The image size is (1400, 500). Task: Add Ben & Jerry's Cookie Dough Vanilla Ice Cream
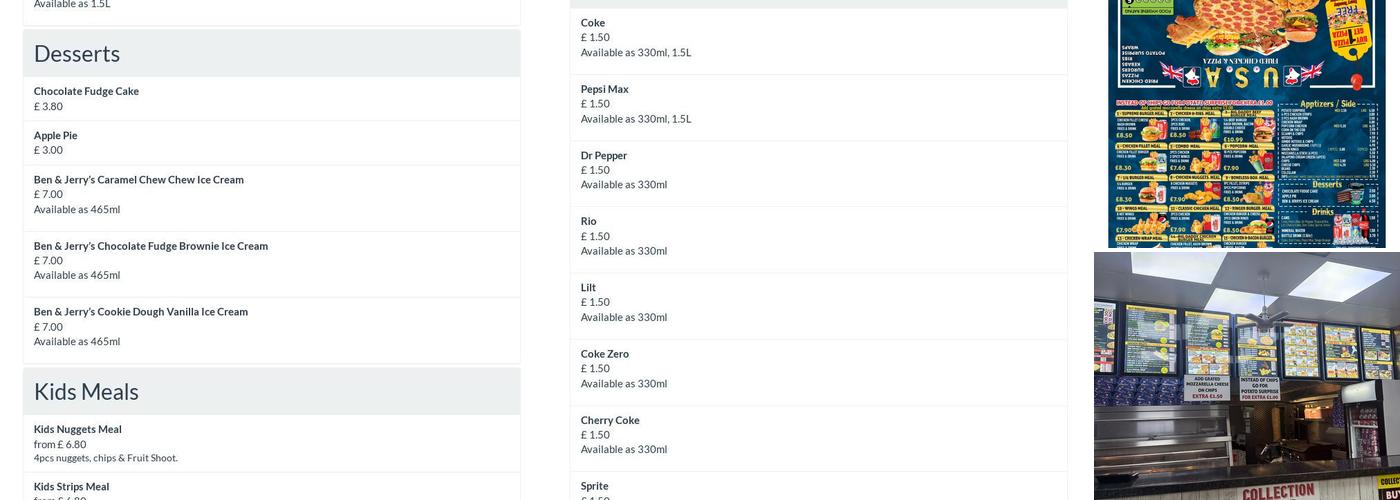[141, 312]
